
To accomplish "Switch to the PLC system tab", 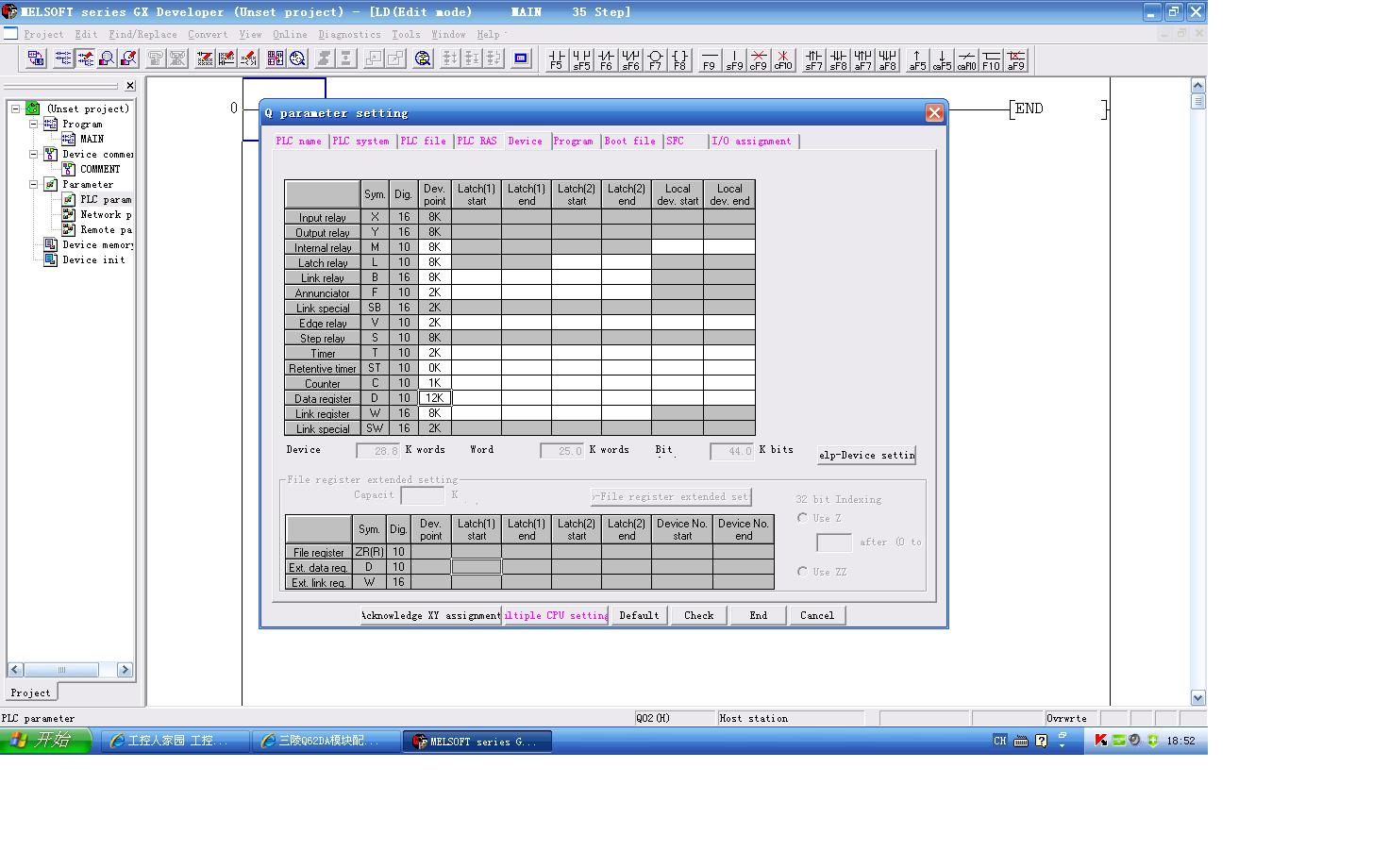I will (360, 142).
